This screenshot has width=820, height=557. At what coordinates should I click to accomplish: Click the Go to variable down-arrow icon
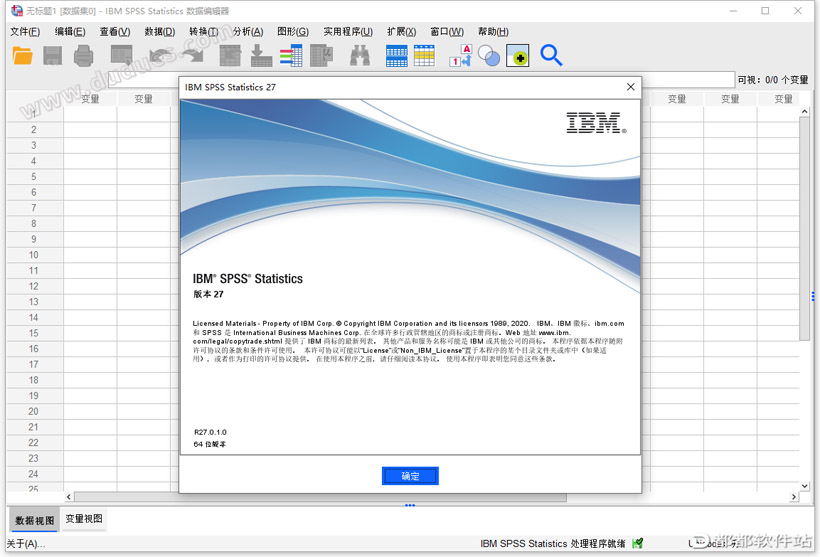point(261,55)
